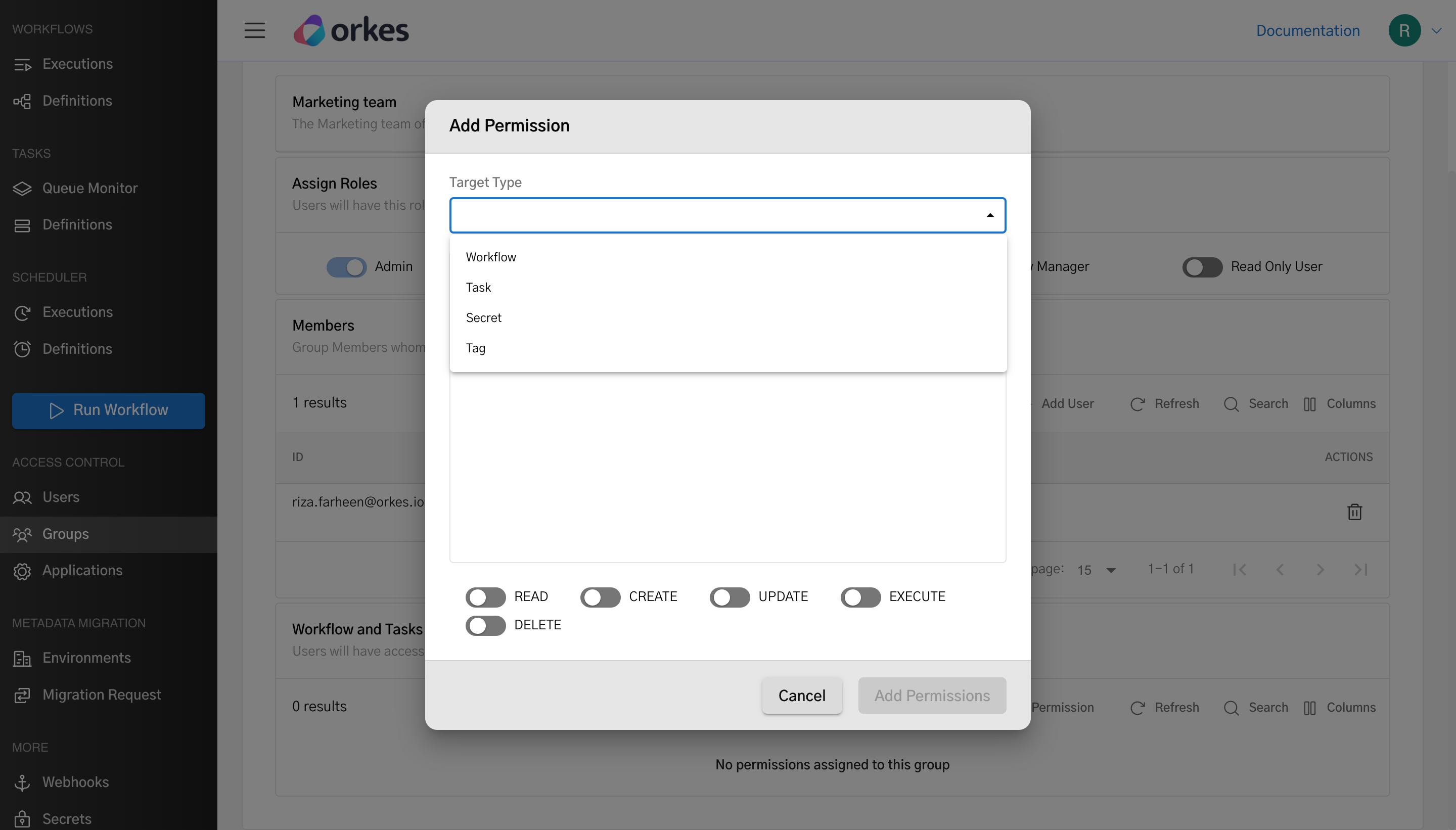Screen dimensions: 1456x830
Task: Switch to the Groups section in sidebar
Action: pos(66,534)
